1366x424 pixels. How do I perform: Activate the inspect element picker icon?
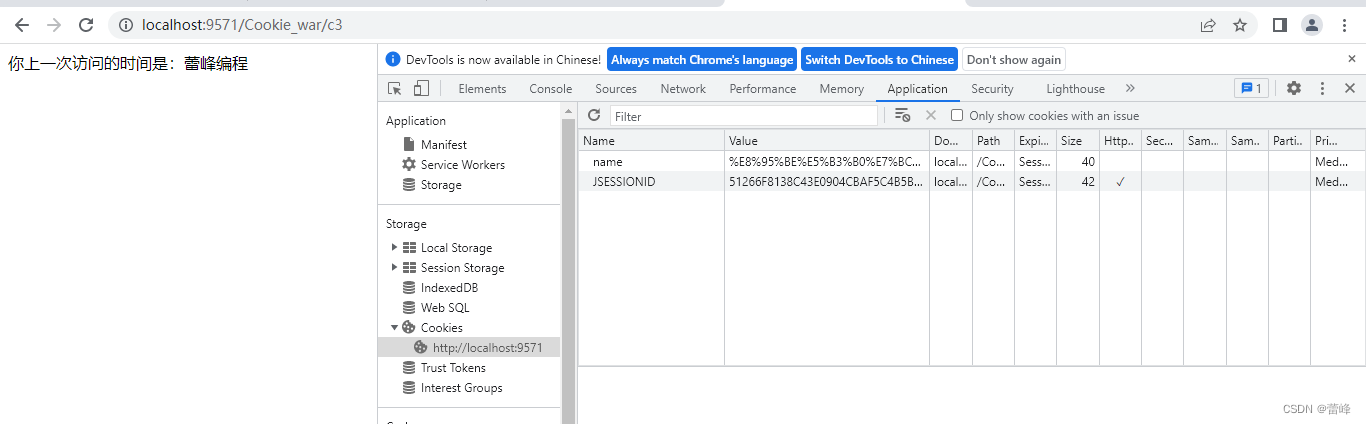pyautogui.click(x=395, y=88)
